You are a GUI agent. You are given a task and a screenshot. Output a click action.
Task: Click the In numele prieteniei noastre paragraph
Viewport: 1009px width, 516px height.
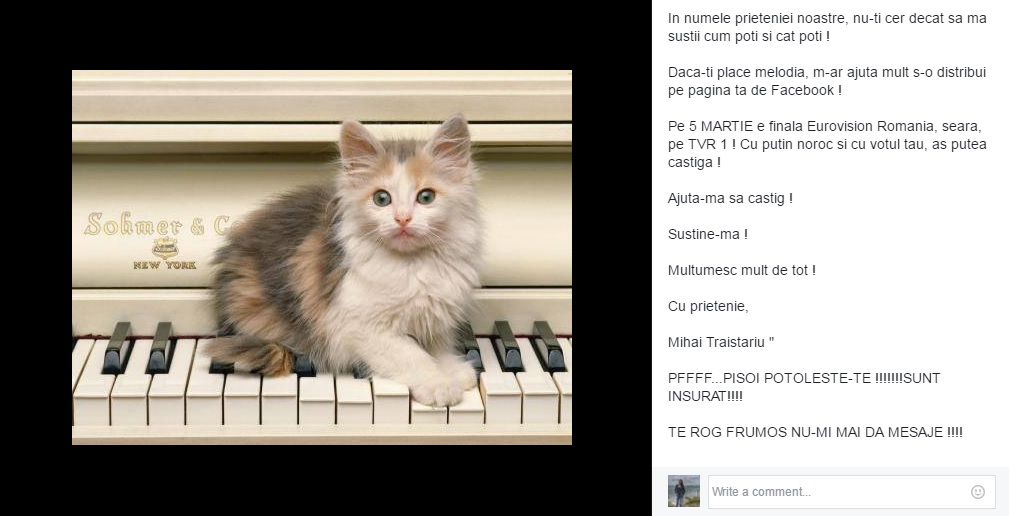[x=827, y=27]
